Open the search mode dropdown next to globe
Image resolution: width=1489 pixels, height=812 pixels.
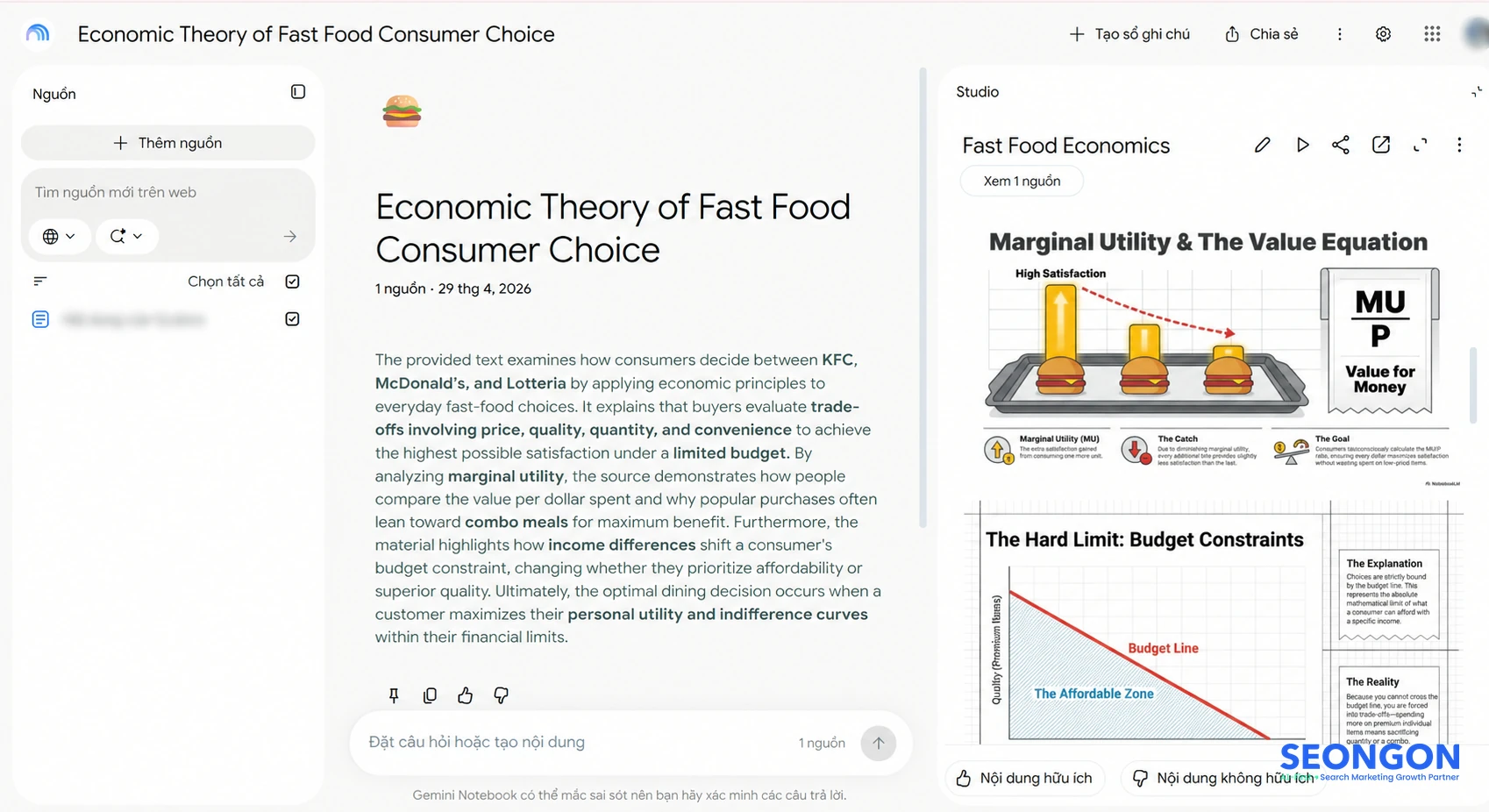(126, 236)
